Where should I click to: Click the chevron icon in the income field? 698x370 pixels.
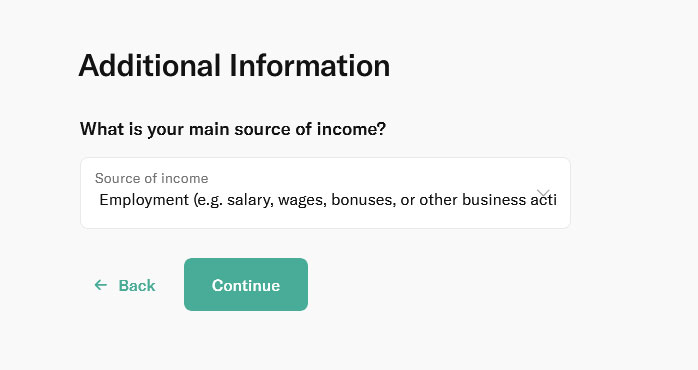pyautogui.click(x=543, y=193)
